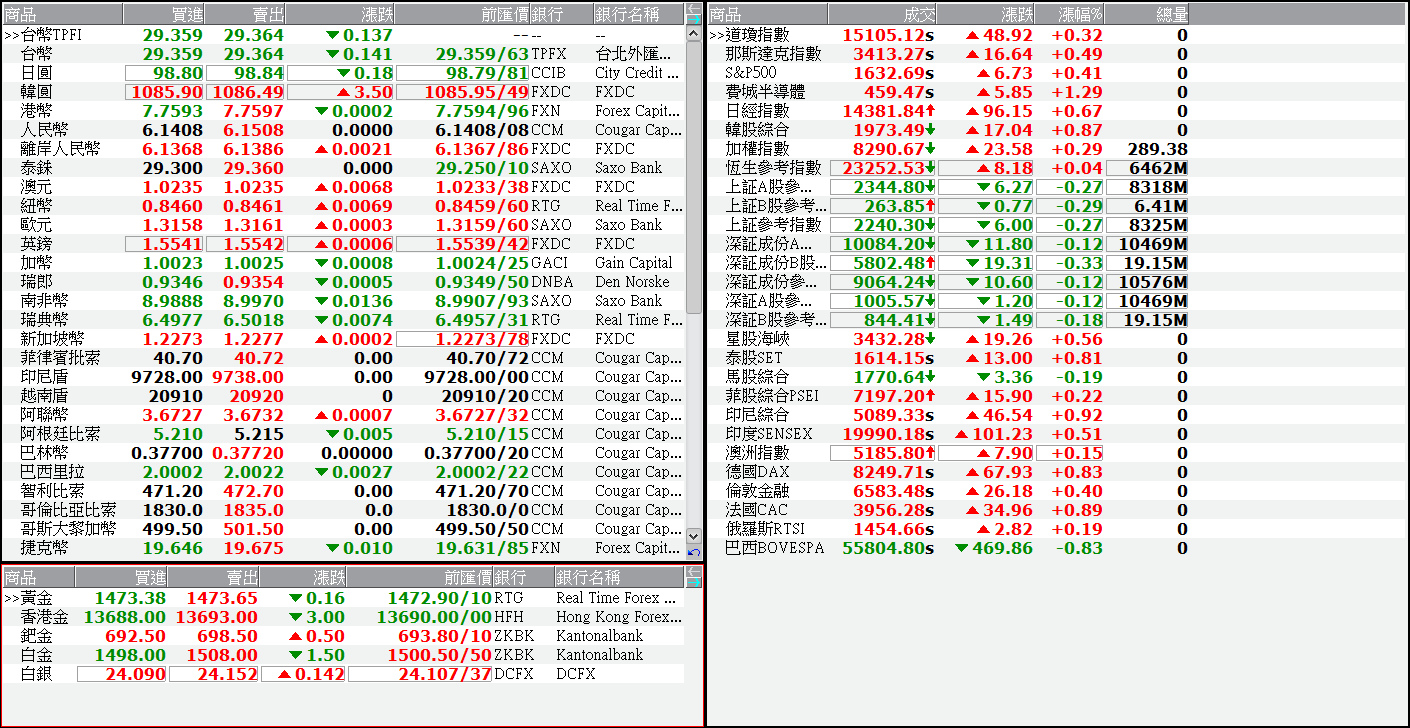Select the 巴西里拉 row

[343, 472]
